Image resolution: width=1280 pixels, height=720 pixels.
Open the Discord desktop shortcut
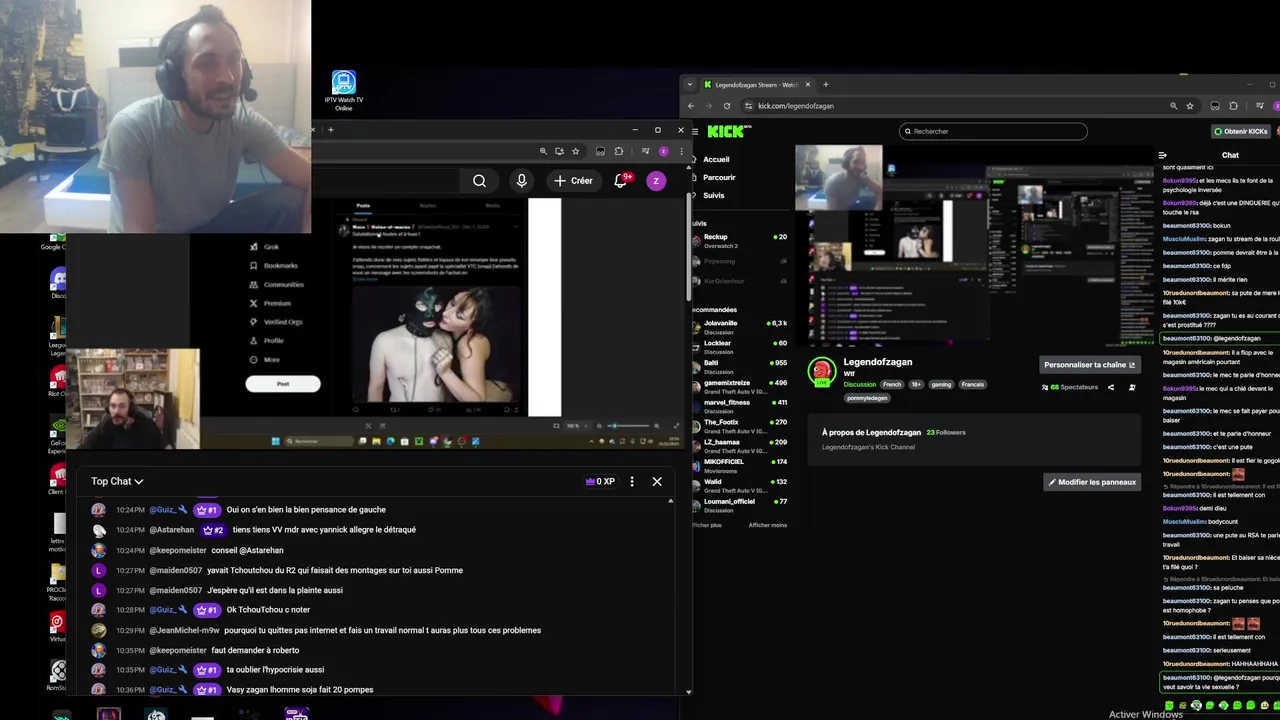pos(59,283)
